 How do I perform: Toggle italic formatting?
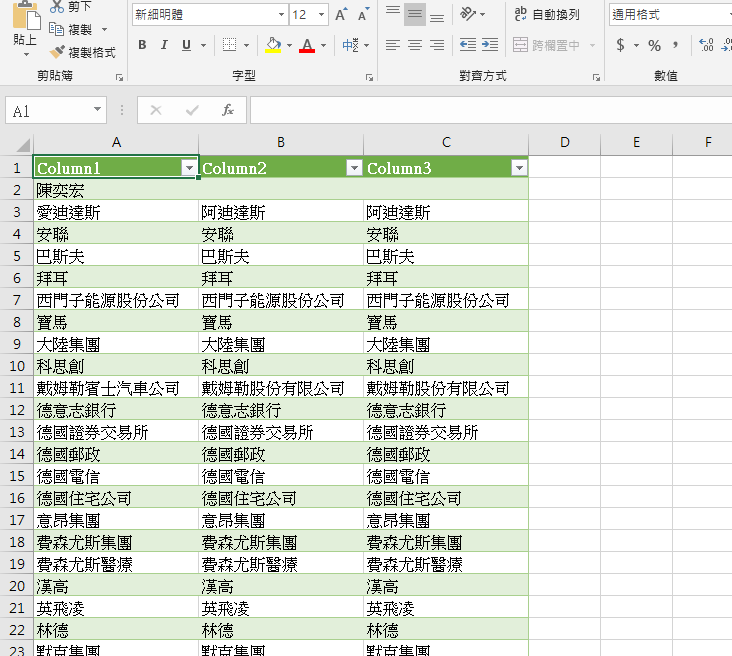pos(164,45)
